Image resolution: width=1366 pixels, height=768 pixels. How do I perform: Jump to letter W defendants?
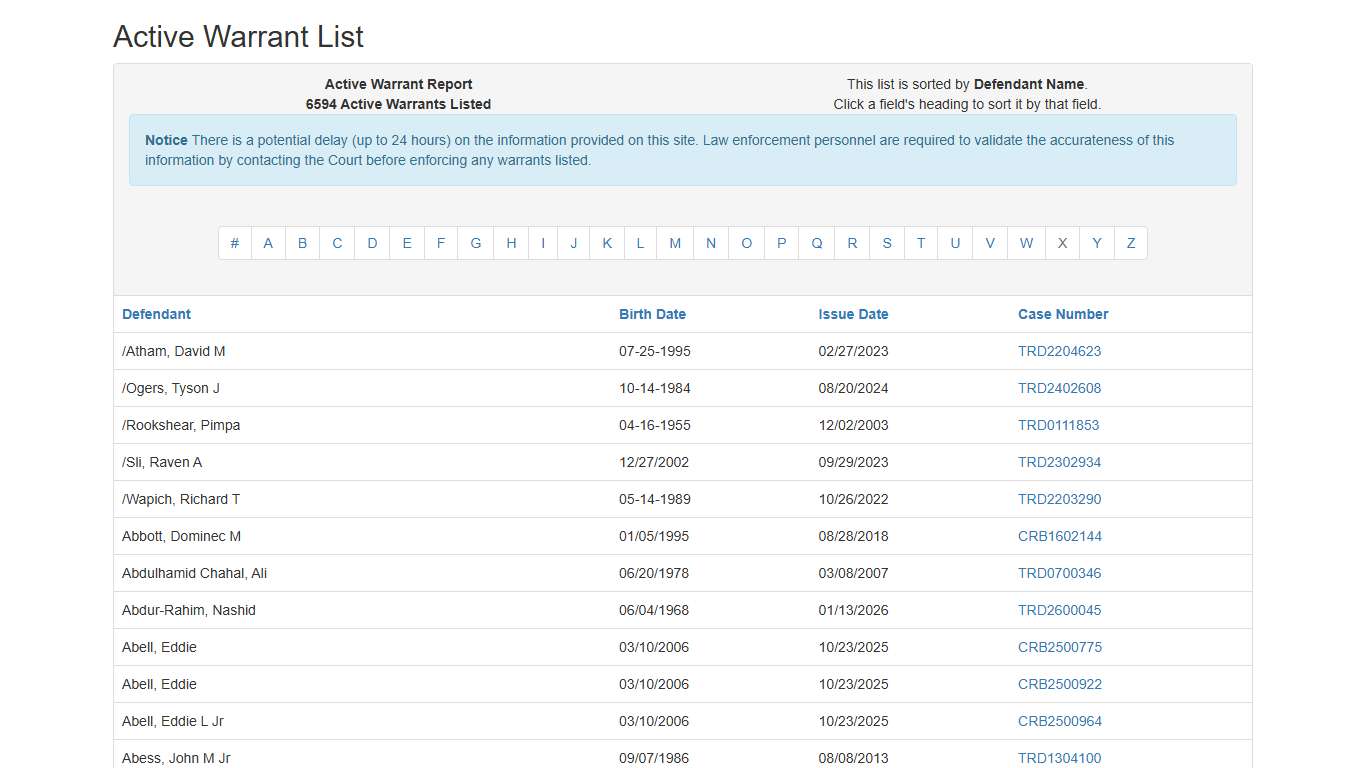coord(1027,243)
